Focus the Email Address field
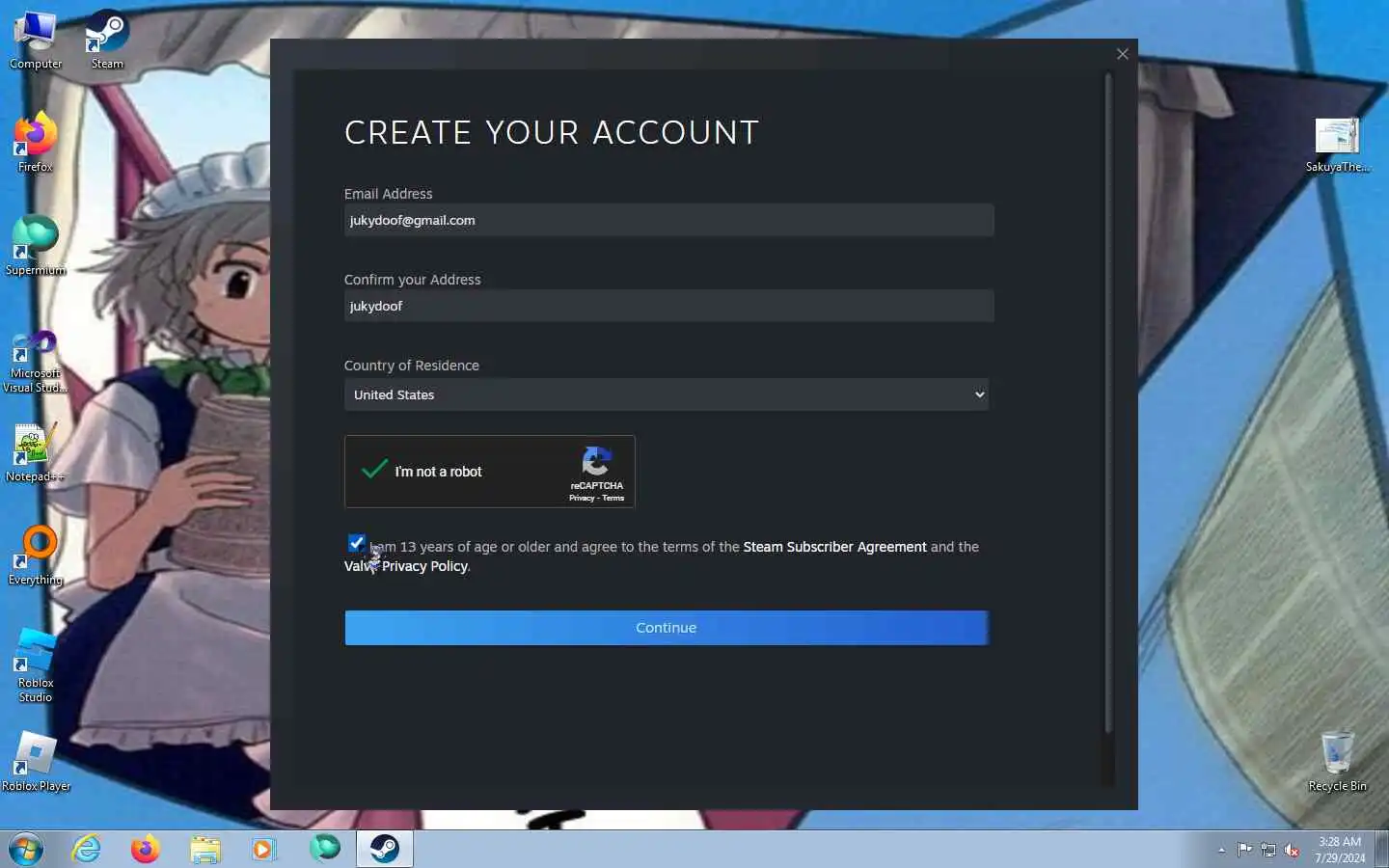This screenshot has height=868, width=1389. coord(668,220)
